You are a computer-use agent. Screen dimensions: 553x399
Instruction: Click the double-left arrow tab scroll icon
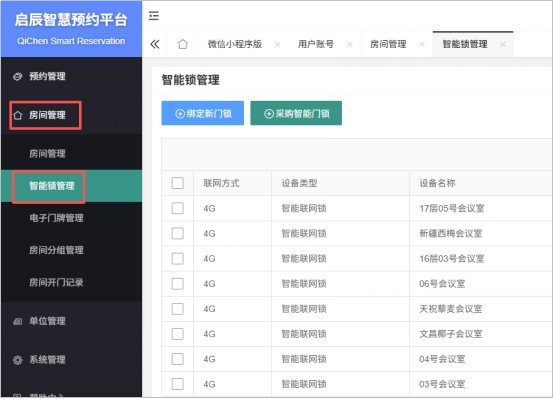point(155,44)
